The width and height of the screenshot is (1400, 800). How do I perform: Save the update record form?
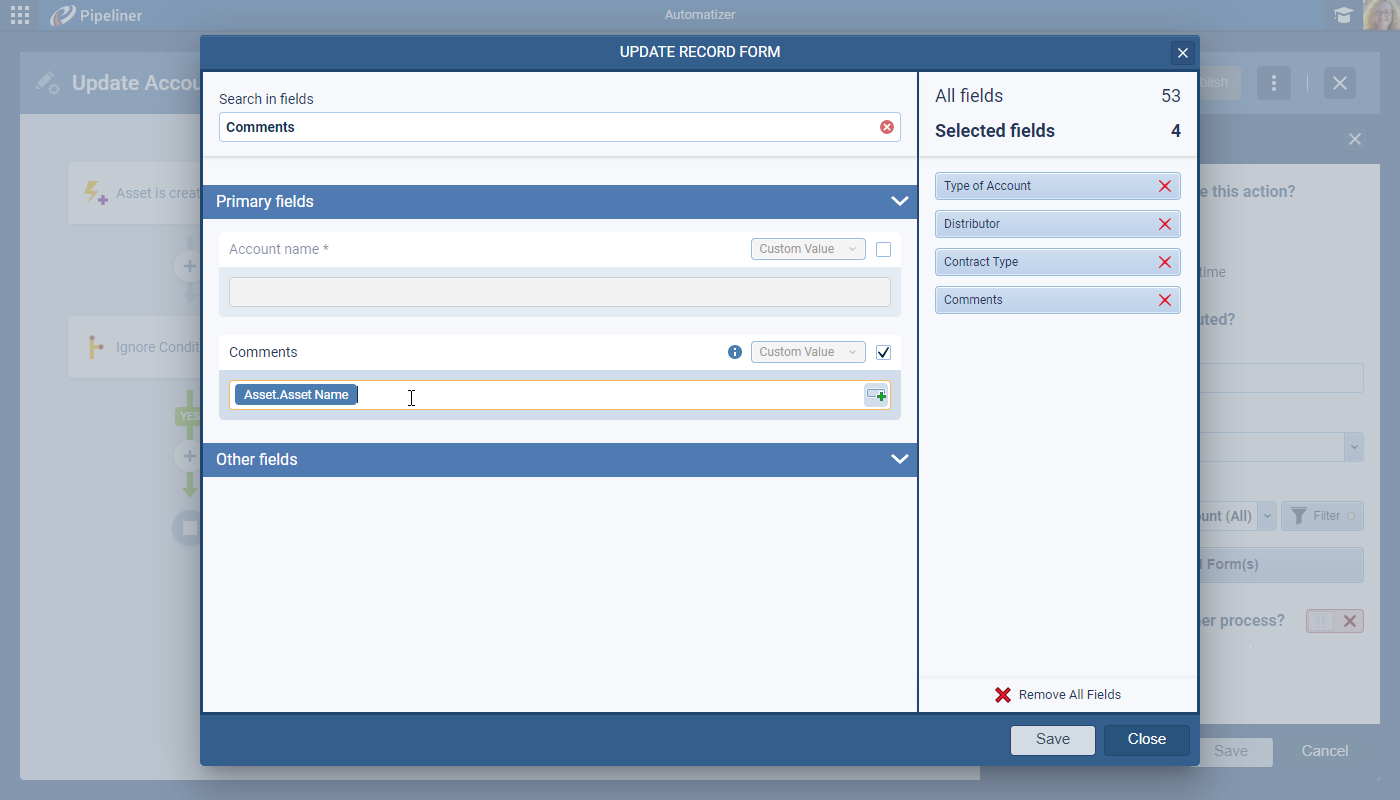click(1052, 739)
